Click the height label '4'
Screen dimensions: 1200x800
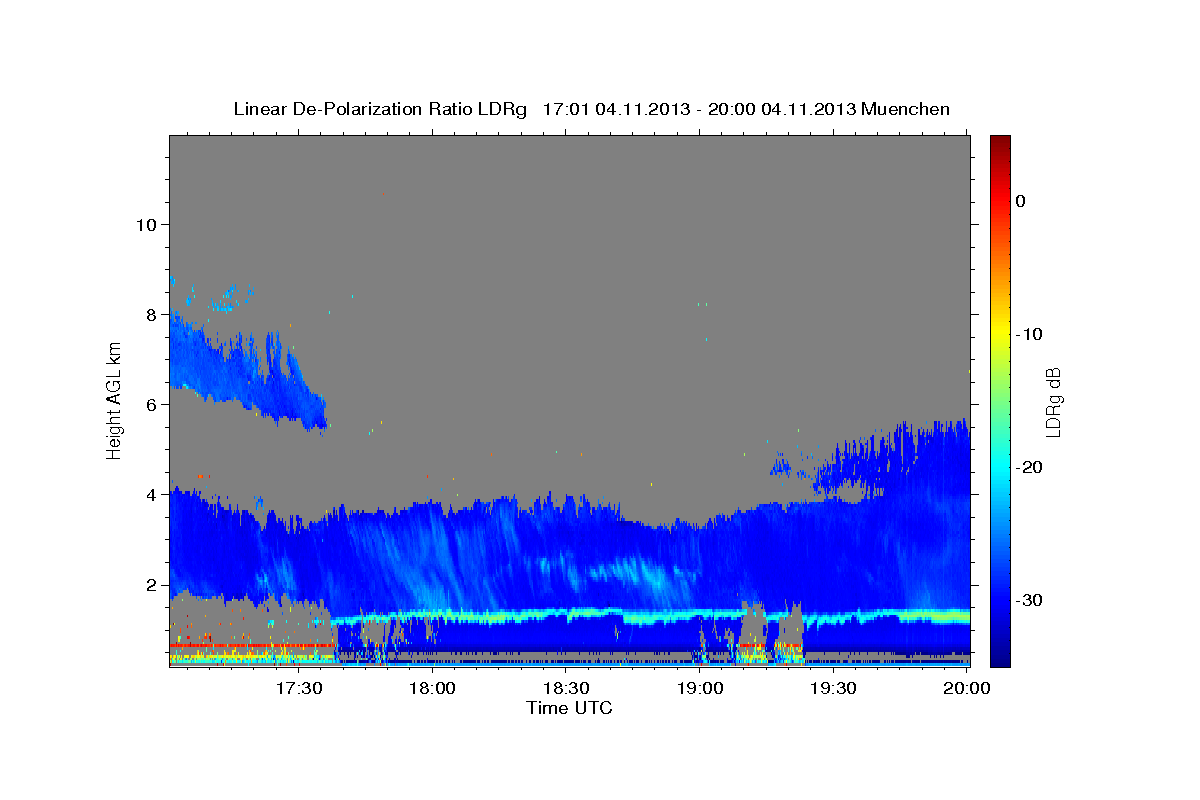(152, 494)
